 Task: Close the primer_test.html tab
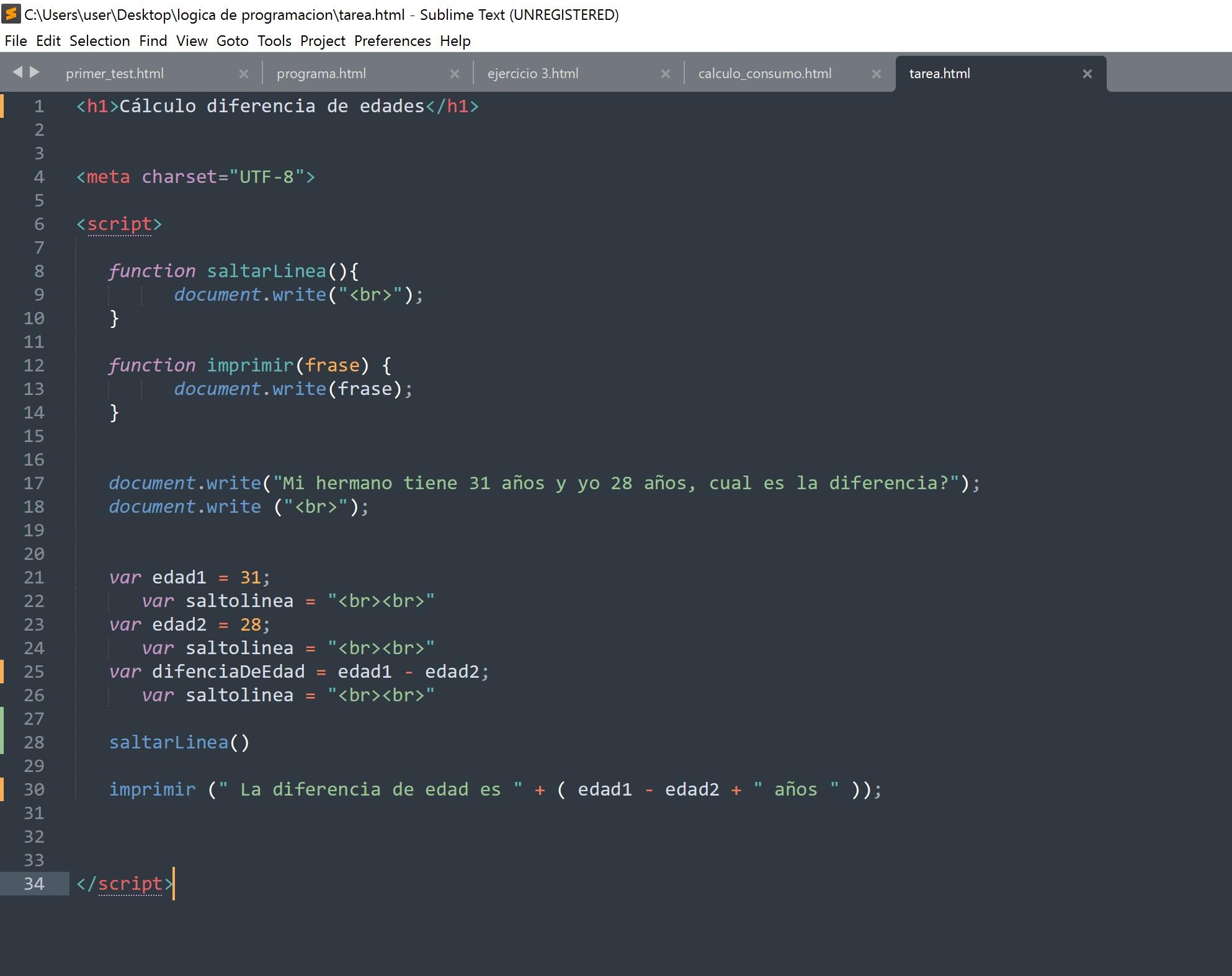(x=244, y=74)
